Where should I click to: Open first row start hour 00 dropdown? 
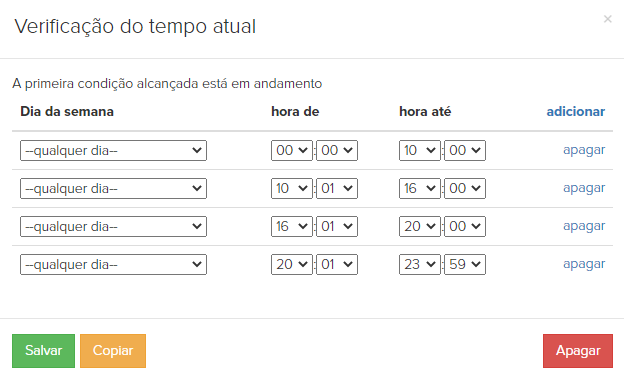click(x=292, y=150)
